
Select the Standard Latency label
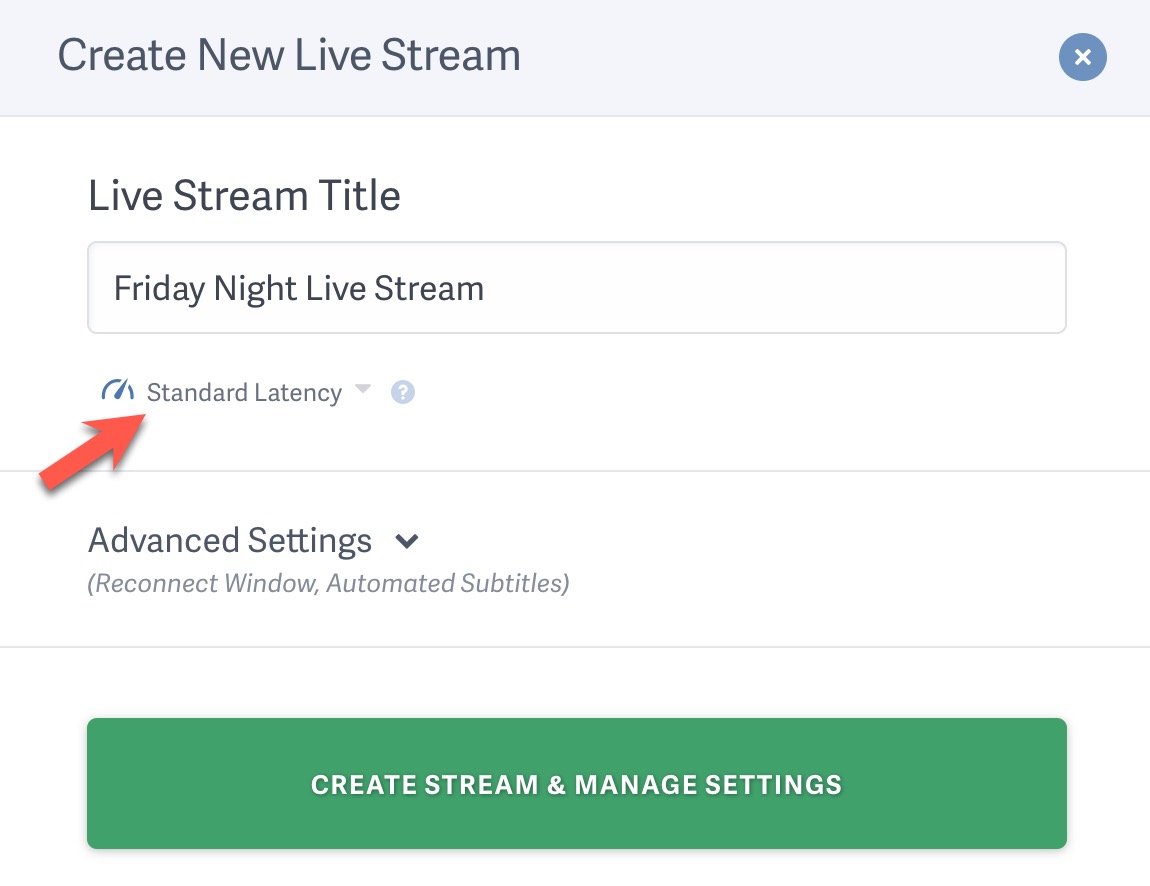(x=244, y=392)
